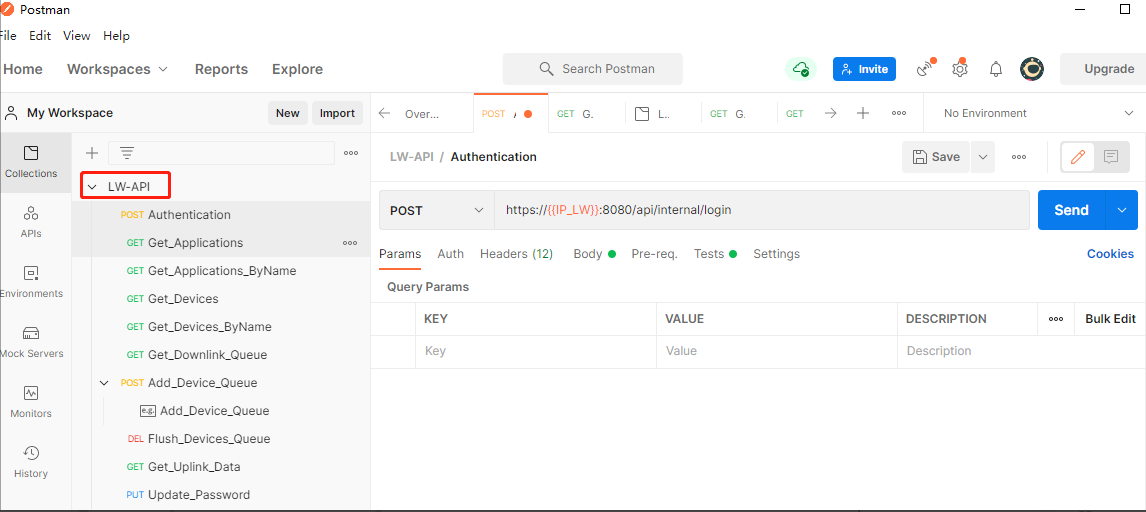
Task: Open the Send button dropdown arrow
Action: point(1123,210)
